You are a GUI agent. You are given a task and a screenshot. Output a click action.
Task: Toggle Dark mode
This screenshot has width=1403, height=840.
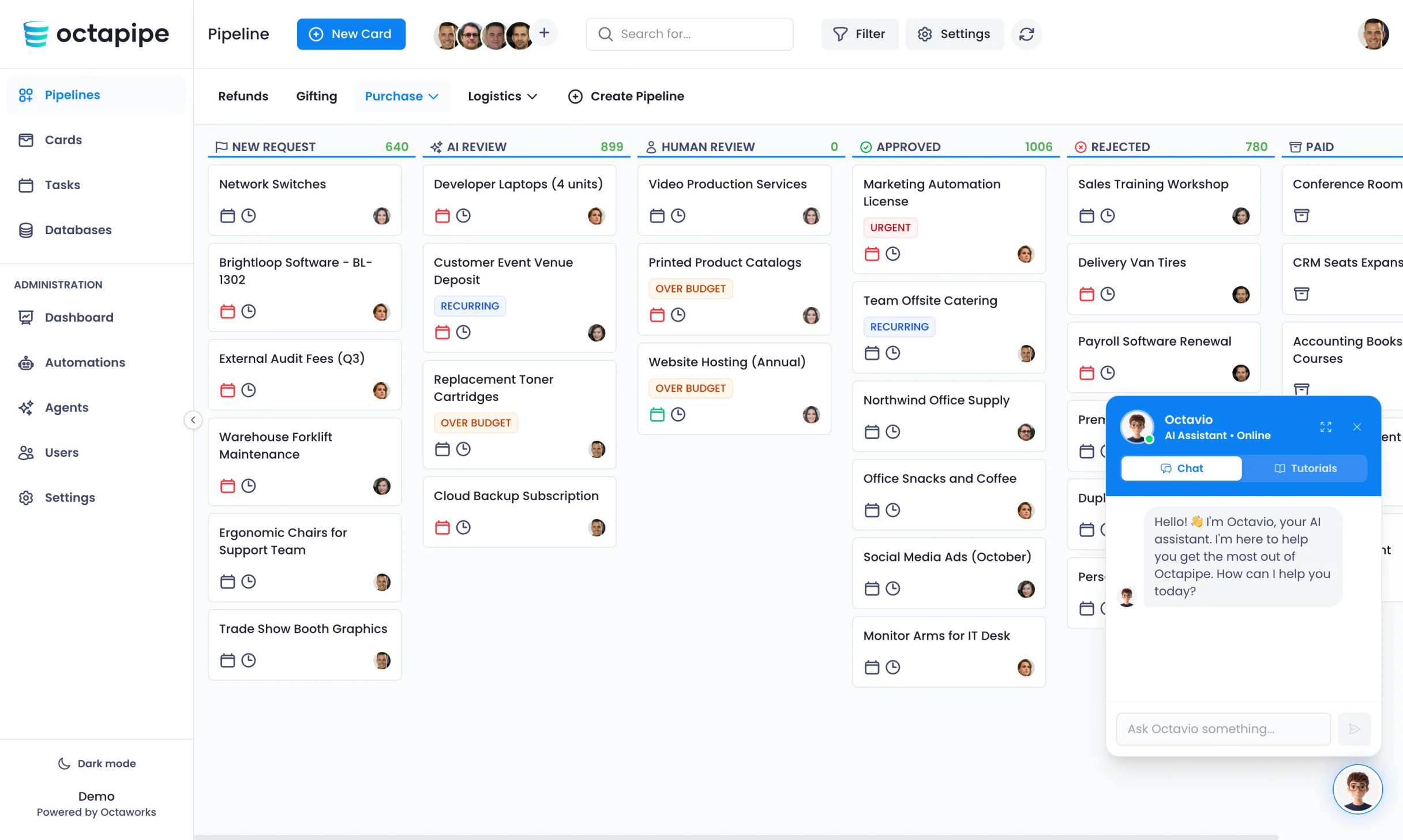point(96,763)
